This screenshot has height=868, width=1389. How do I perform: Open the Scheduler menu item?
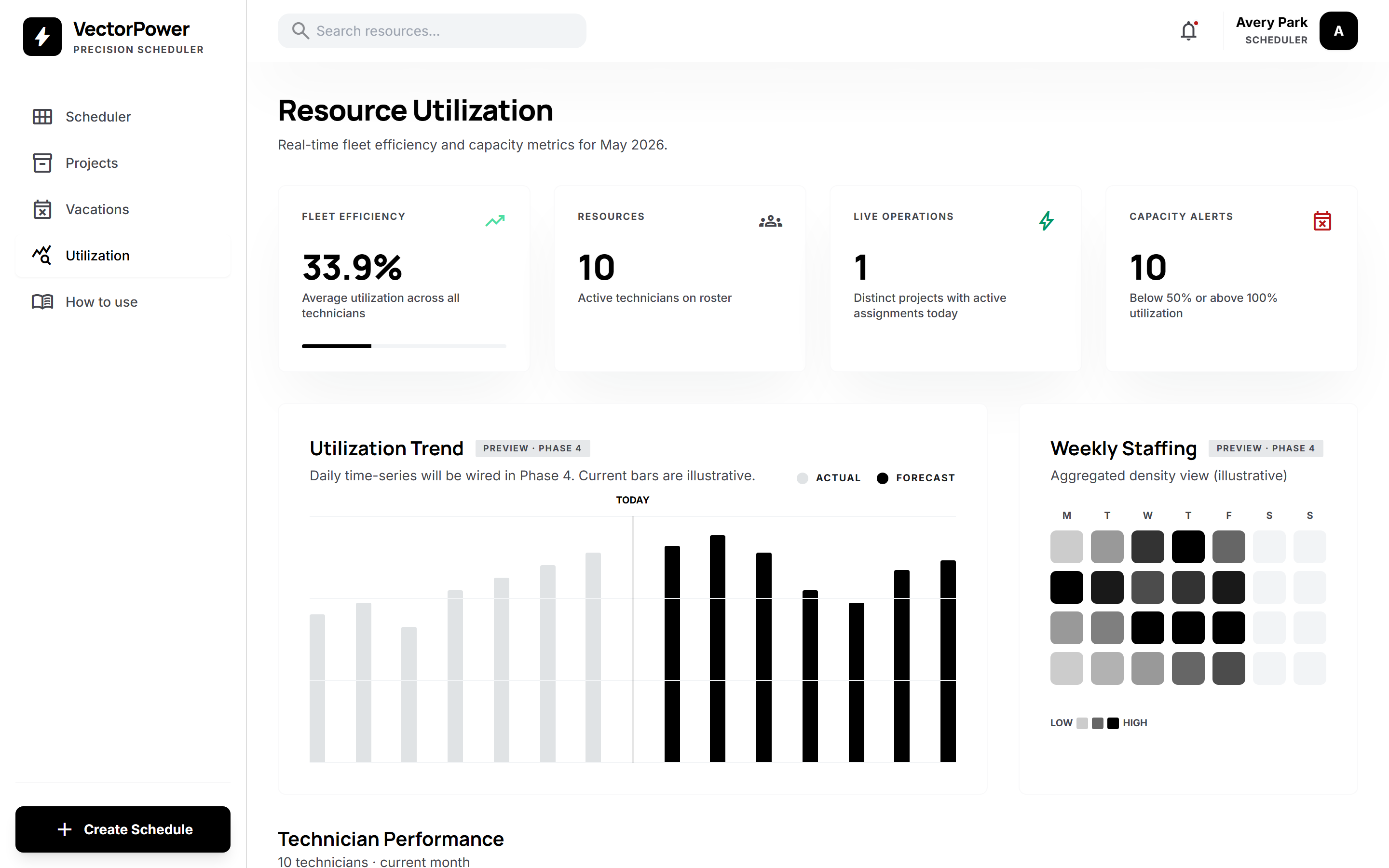tap(123, 117)
